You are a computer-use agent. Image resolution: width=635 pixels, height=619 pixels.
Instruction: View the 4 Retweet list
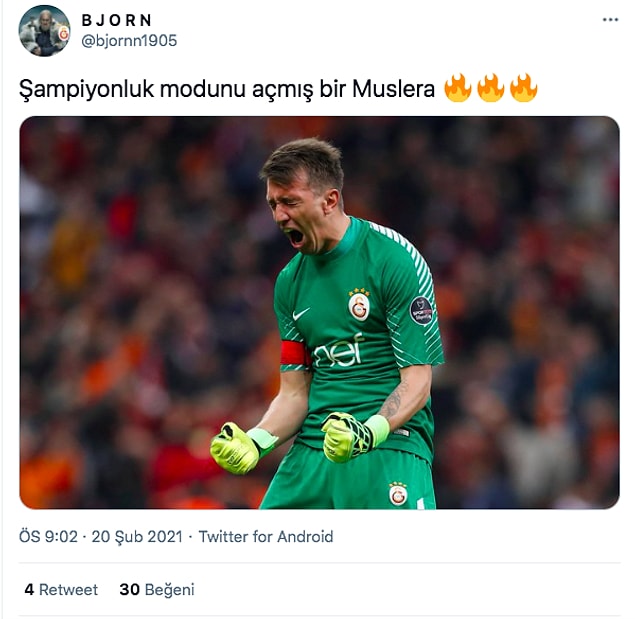(x=61, y=589)
